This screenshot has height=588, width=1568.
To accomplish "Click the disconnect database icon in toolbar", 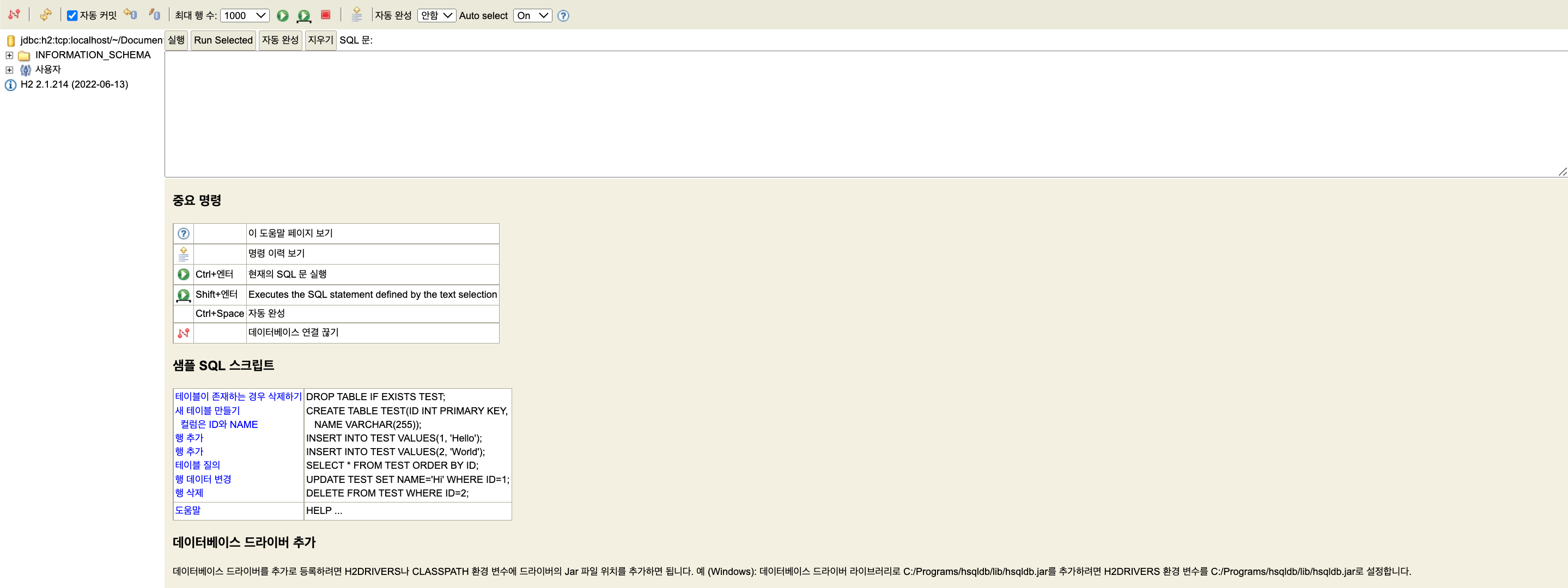I will [14, 15].
